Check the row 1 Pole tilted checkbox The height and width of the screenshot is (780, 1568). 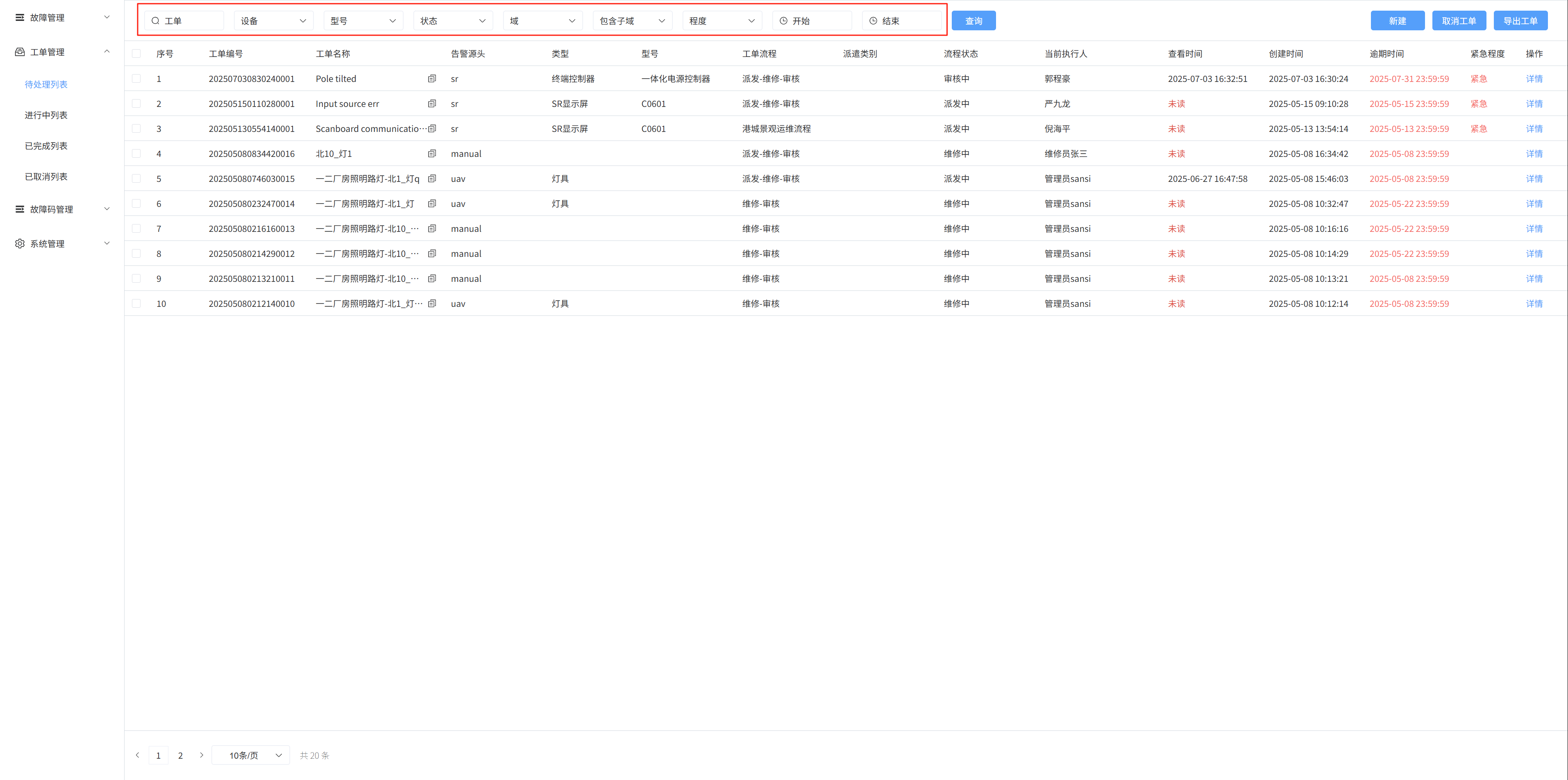click(x=136, y=79)
